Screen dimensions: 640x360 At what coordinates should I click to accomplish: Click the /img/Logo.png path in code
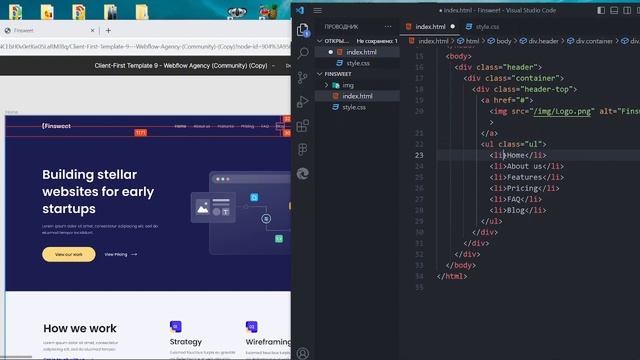point(562,111)
